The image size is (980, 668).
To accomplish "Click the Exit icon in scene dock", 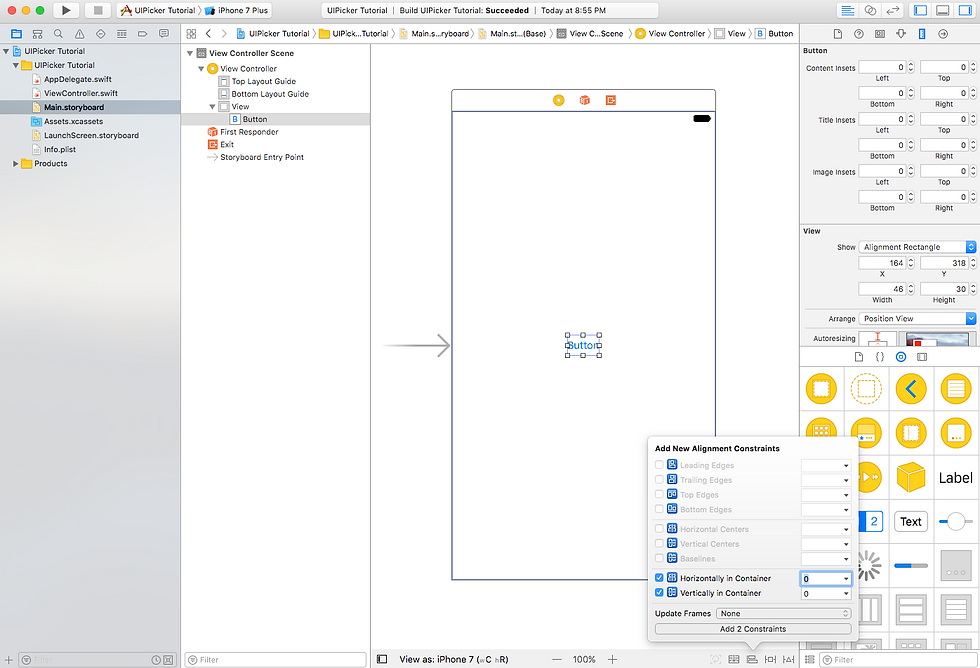I will click(611, 100).
